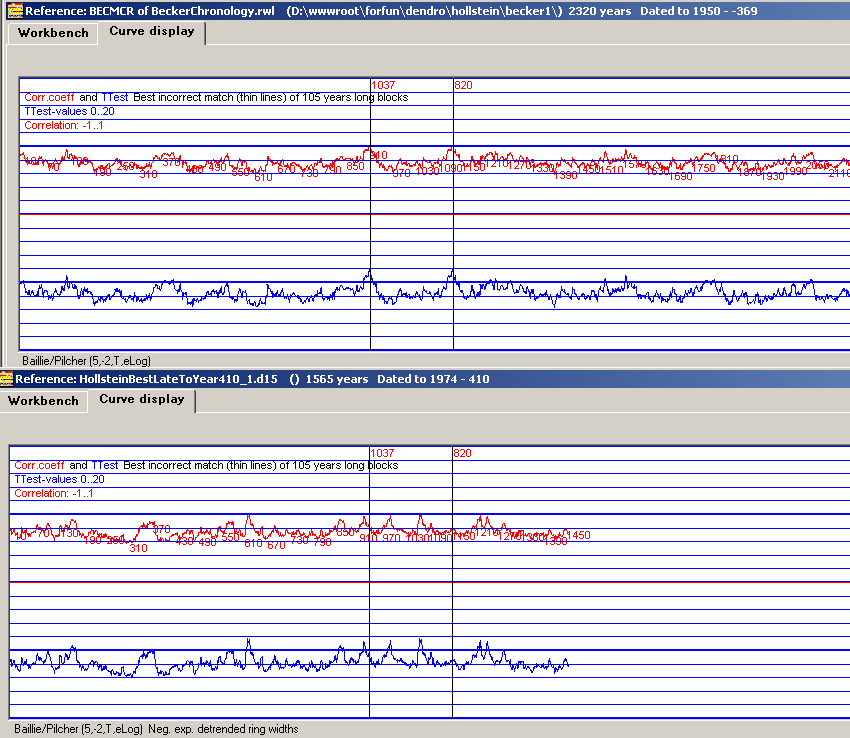Click 'TTest-values 0..20' in upper chart
The image size is (850, 738).
pos(69,111)
